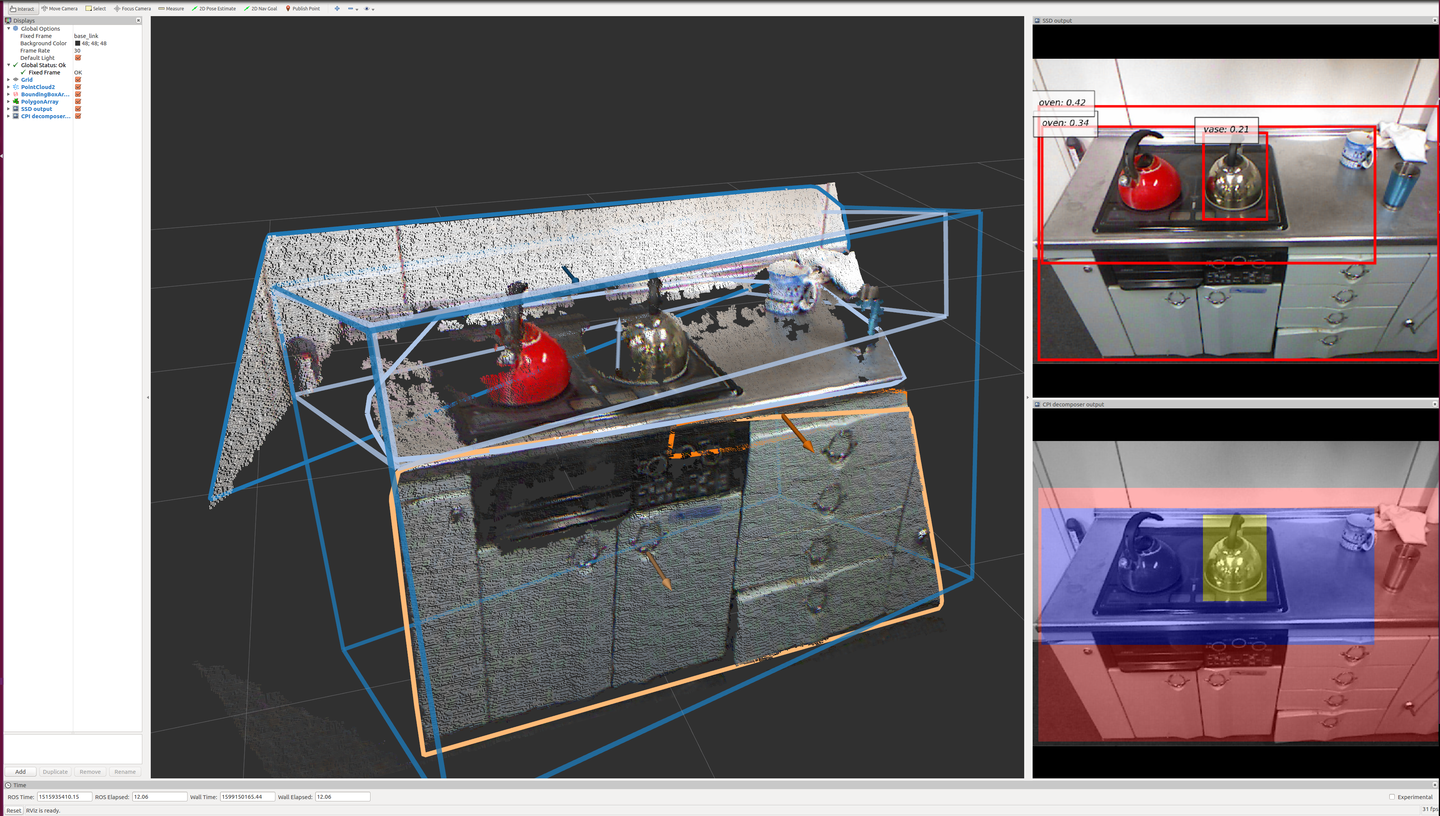Uncheck the PointCloud2 display
Image resolution: width=1440 pixels, height=816 pixels.
coord(78,87)
